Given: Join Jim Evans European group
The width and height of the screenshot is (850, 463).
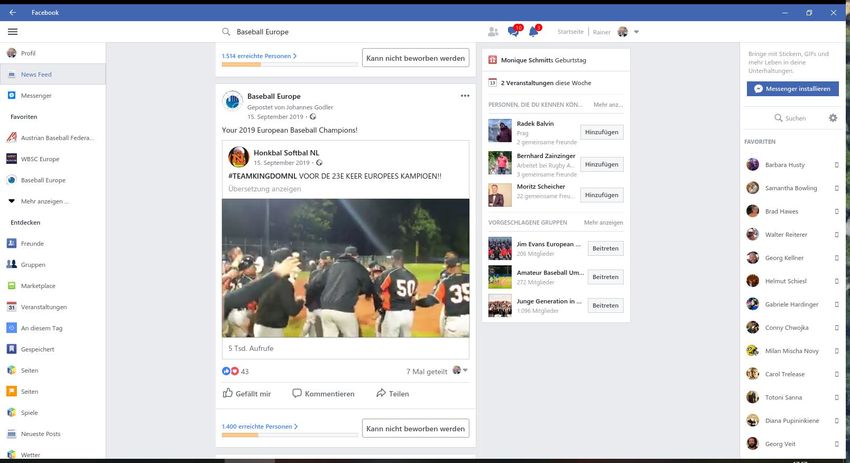Looking at the screenshot, I should (606, 248).
